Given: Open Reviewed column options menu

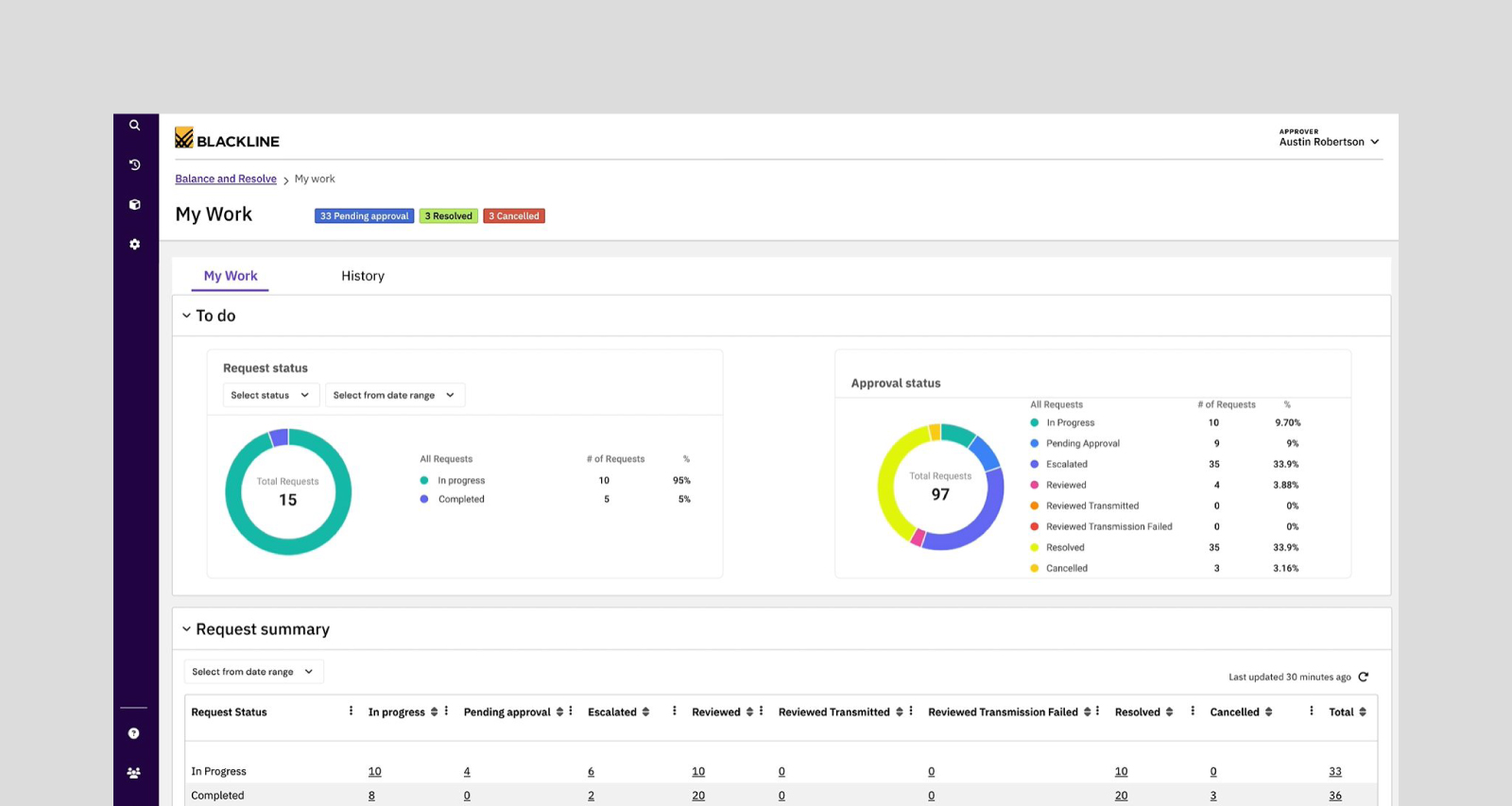Looking at the screenshot, I should (761, 712).
